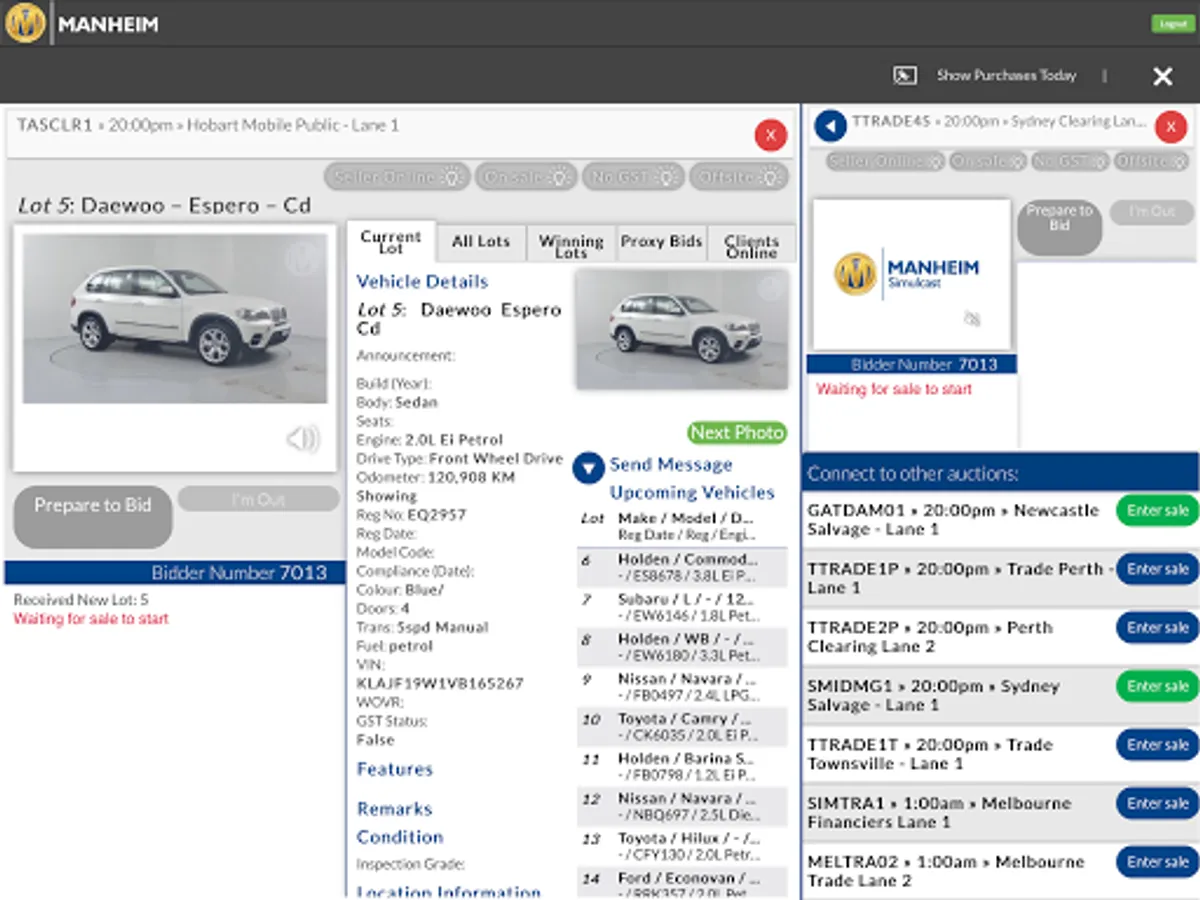The height and width of the screenshot is (900, 1200).
Task: Expand the Send Message dropdown arrow
Action: tap(589, 467)
